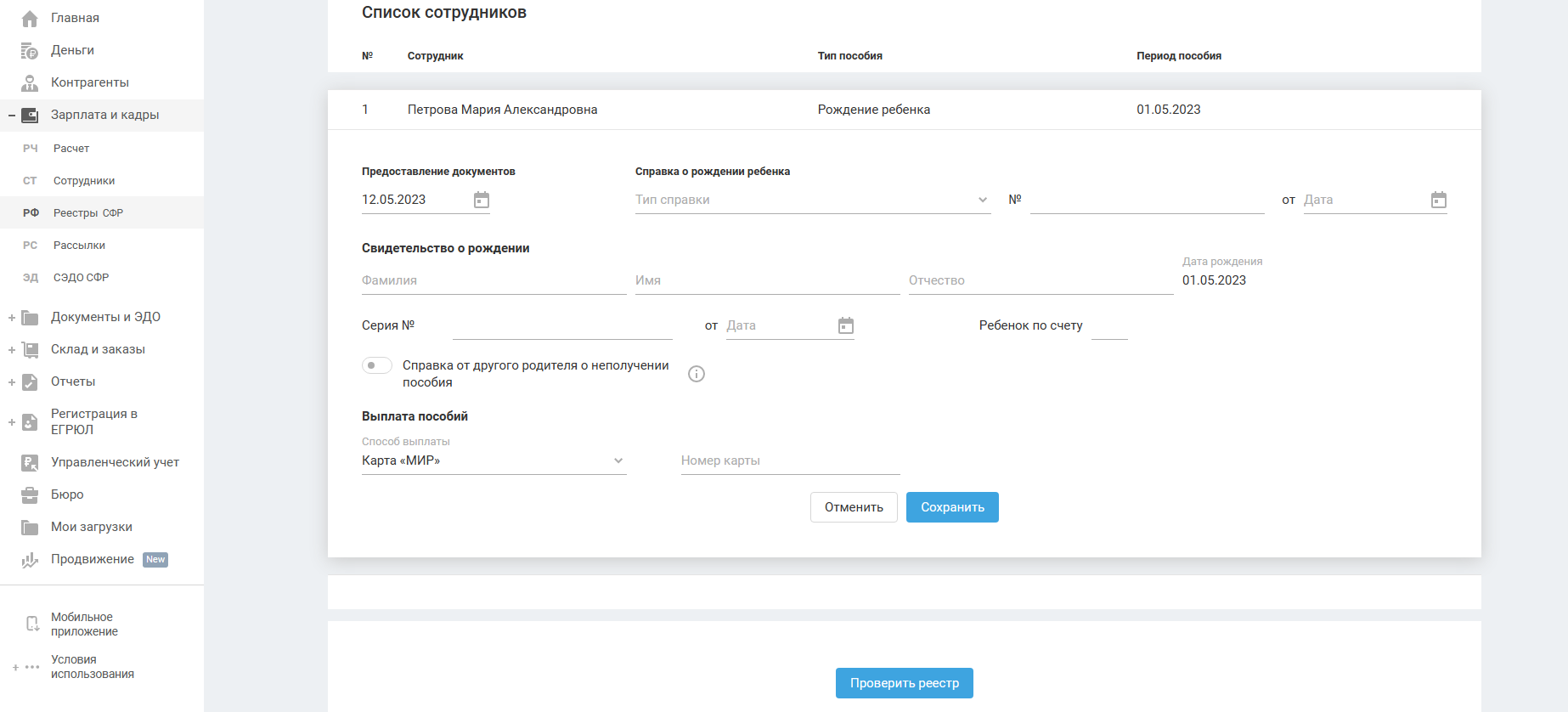This screenshot has width=1568, height=712.
Task: Click the Сохранить button
Action: tap(952, 507)
